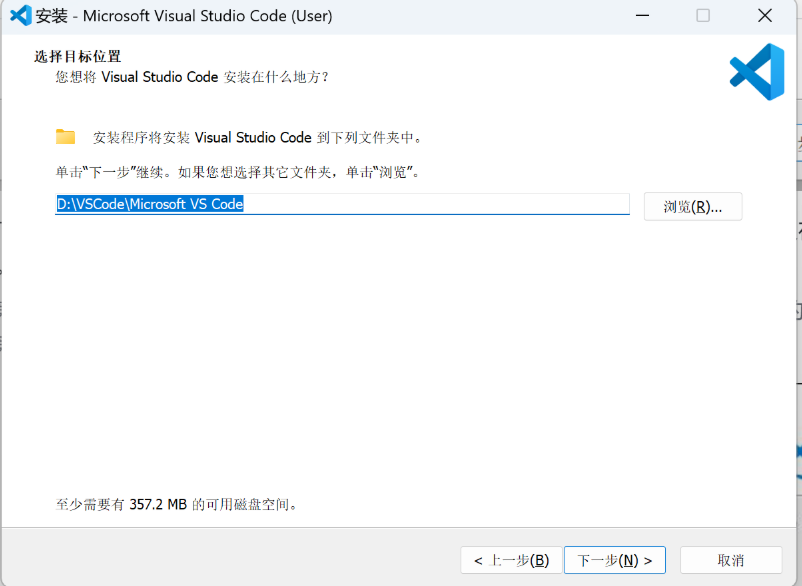Click the text 安装程序将安装 Visual Studio Code 到下列文件夹中

(x=257, y=138)
